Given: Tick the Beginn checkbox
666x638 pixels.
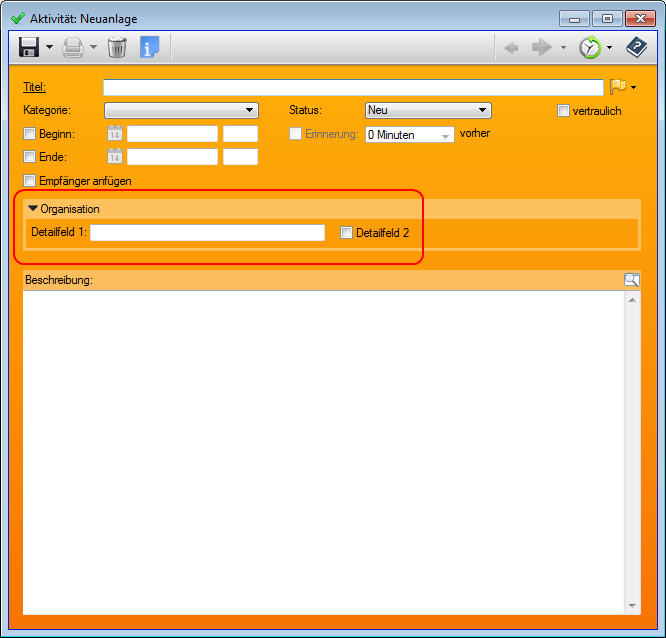Looking at the screenshot, I should coord(29,134).
